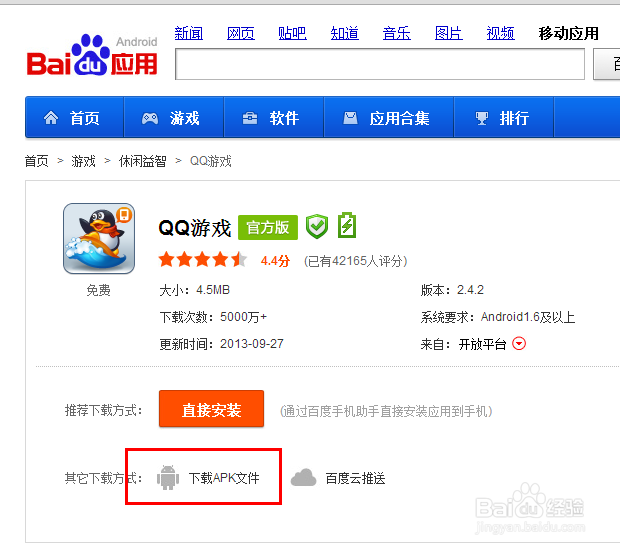The width and height of the screenshot is (620, 549).
Task: Open the 游戏 navigation tab
Action: [x=174, y=117]
